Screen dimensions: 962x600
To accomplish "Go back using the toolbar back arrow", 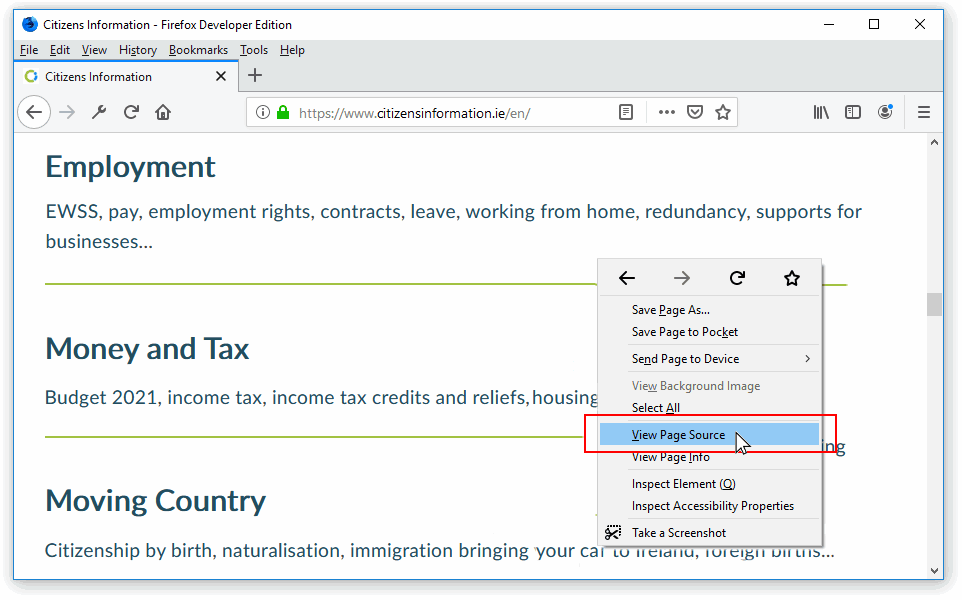I will tap(34, 112).
